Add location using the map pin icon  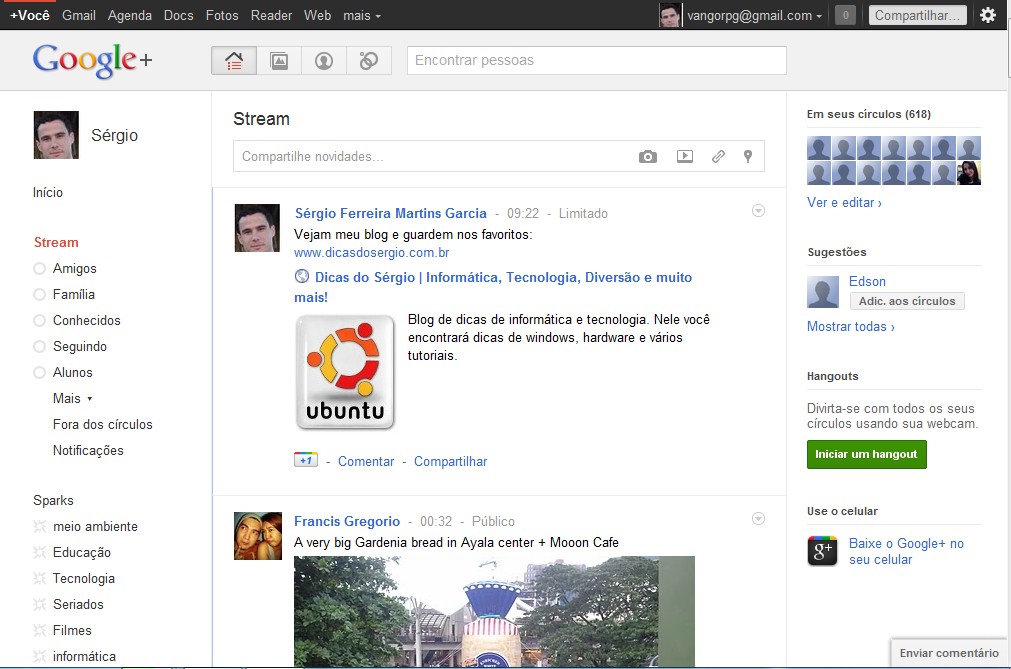tap(747, 157)
